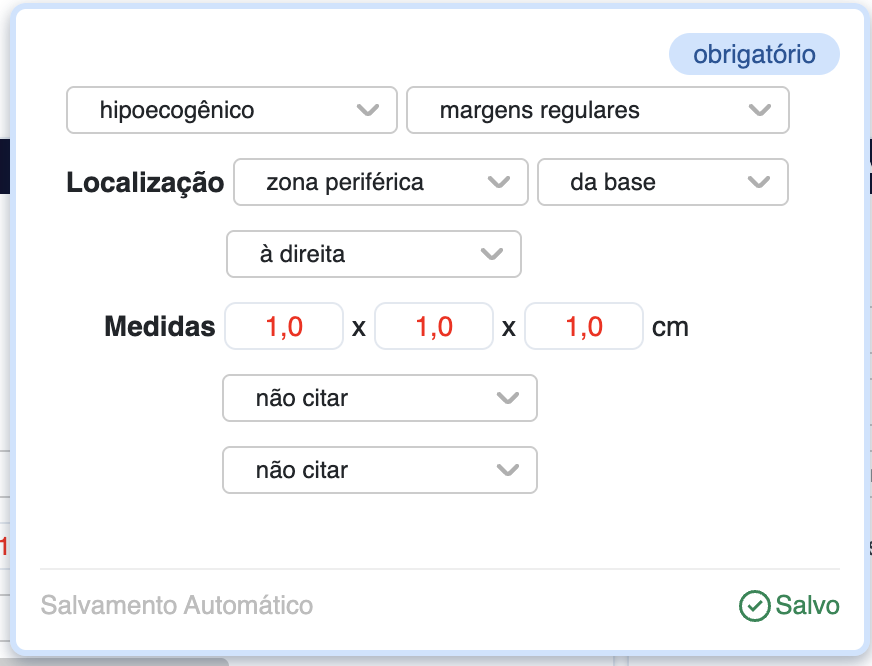
Task: Click the cm unit label
Action: coord(670,327)
